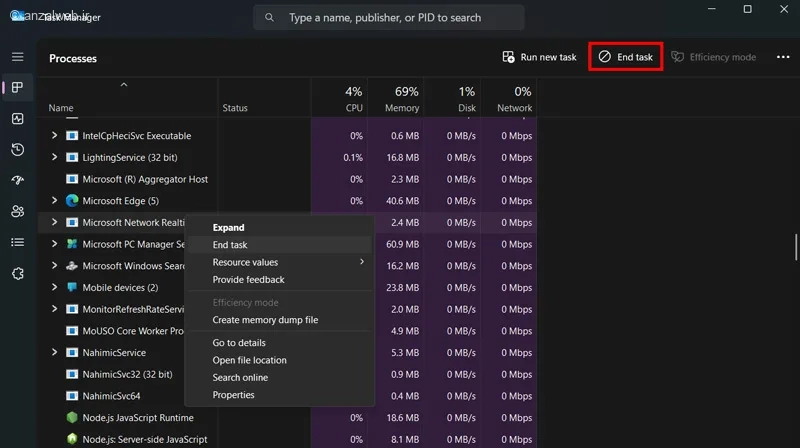Click the Microsoft Edge process icon
The width and height of the screenshot is (800, 448).
[72, 201]
